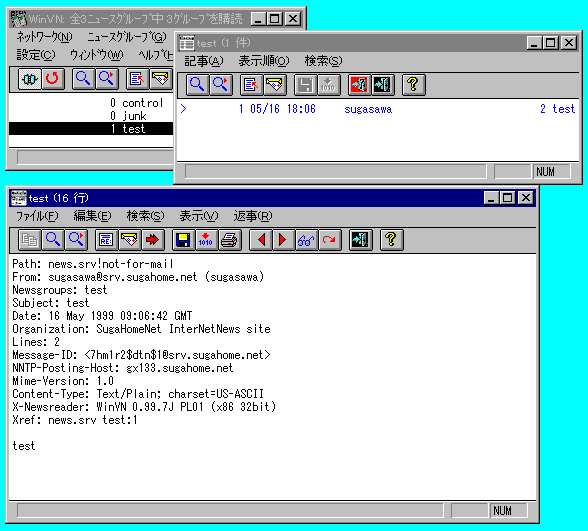Click the save floppy disk icon in article toolbar
The image size is (588, 531).
[183, 240]
